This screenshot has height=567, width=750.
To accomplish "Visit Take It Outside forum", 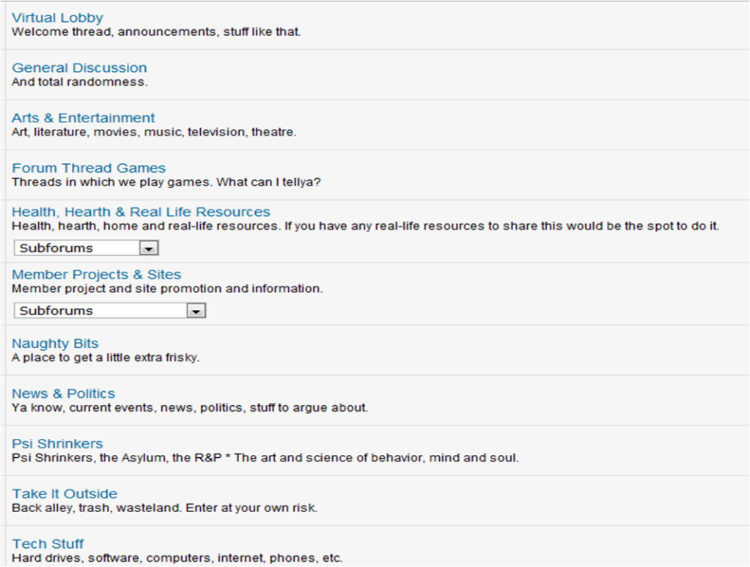I will [65, 494].
